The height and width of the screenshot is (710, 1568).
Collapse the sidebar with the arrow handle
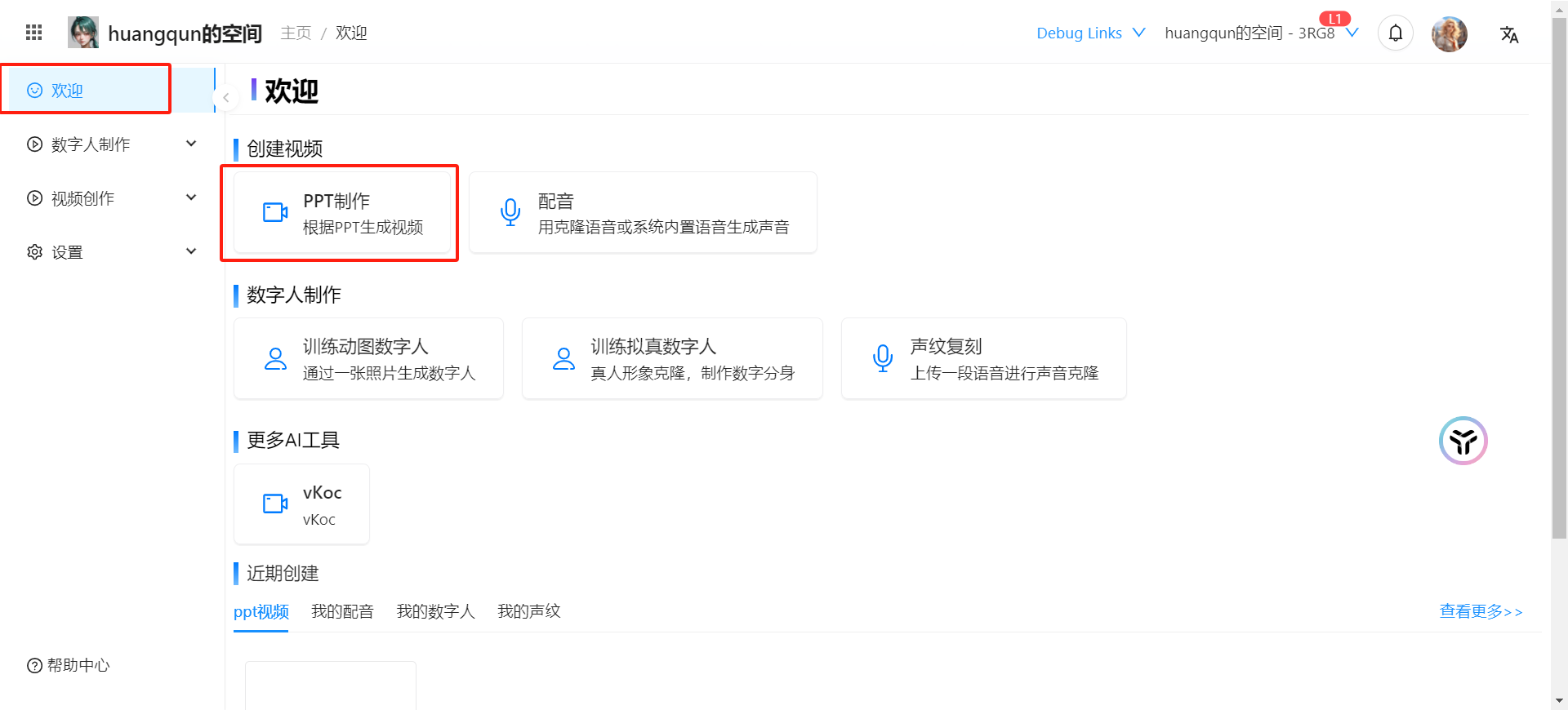click(x=225, y=98)
